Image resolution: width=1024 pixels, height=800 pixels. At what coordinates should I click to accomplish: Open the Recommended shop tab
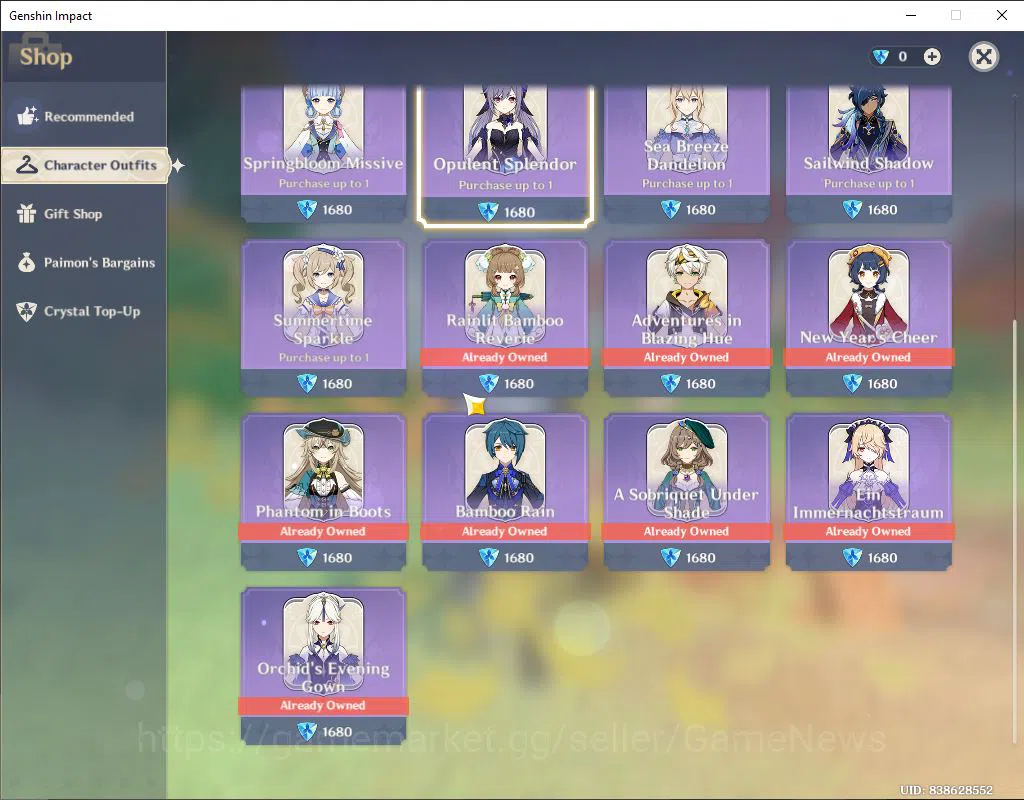84,116
